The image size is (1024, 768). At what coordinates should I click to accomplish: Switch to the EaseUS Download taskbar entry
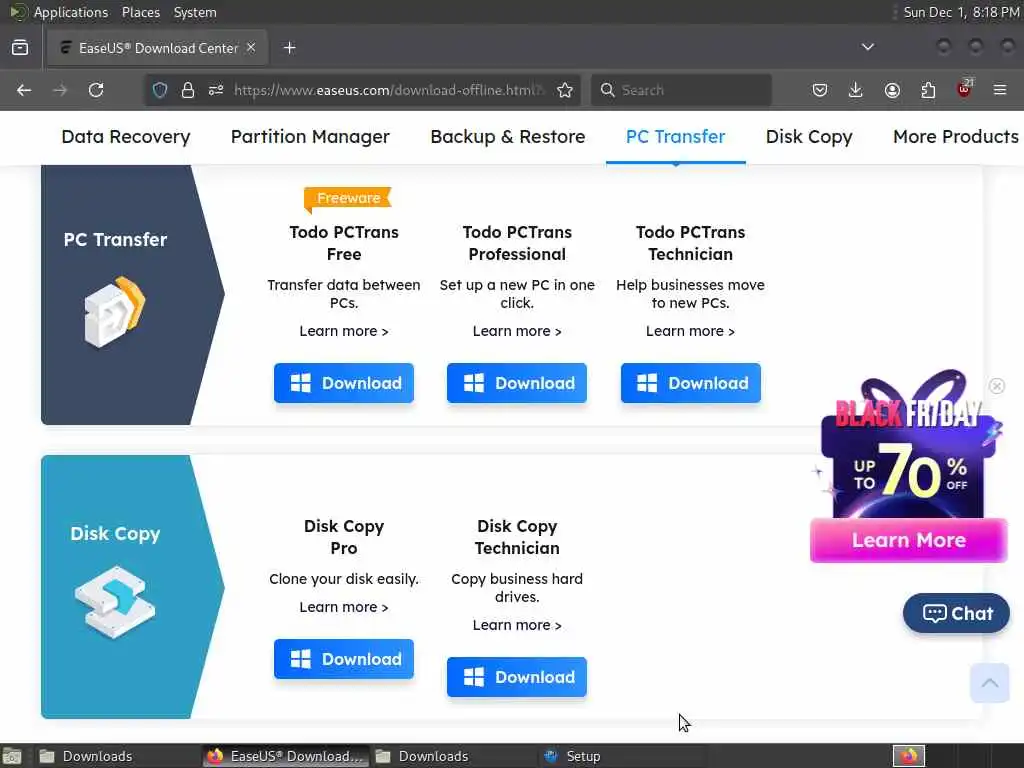(x=285, y=756)
